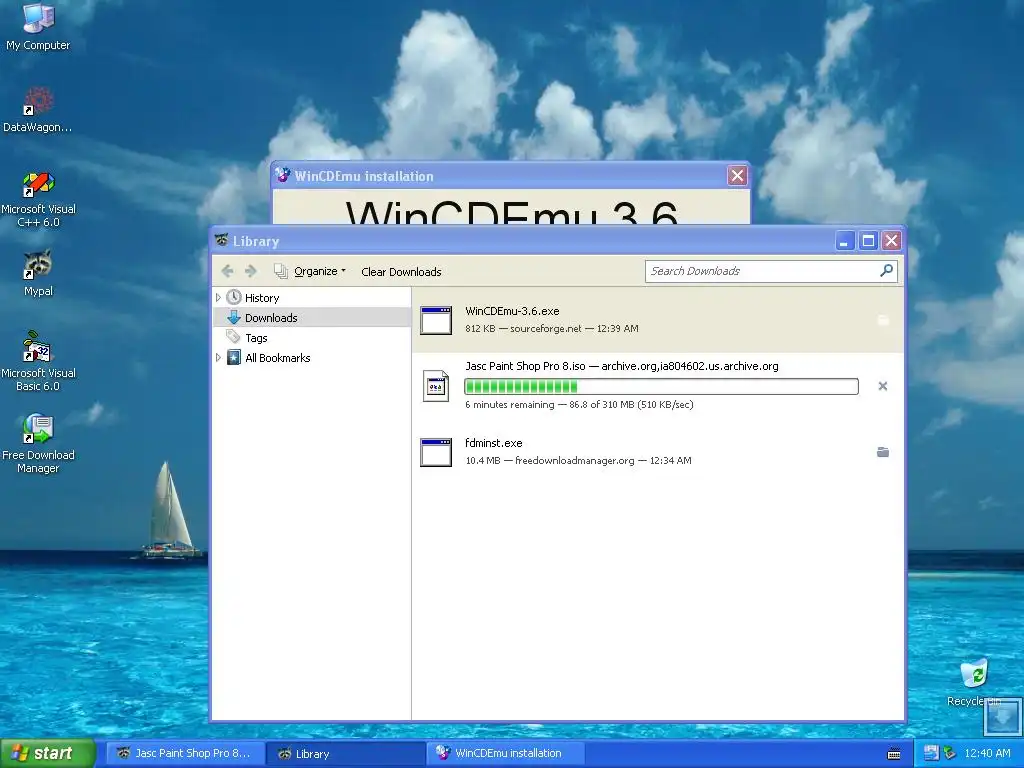Open the Organize dropdown menu
This screenshot has width=1024, height=768.
tap(310, 271)
